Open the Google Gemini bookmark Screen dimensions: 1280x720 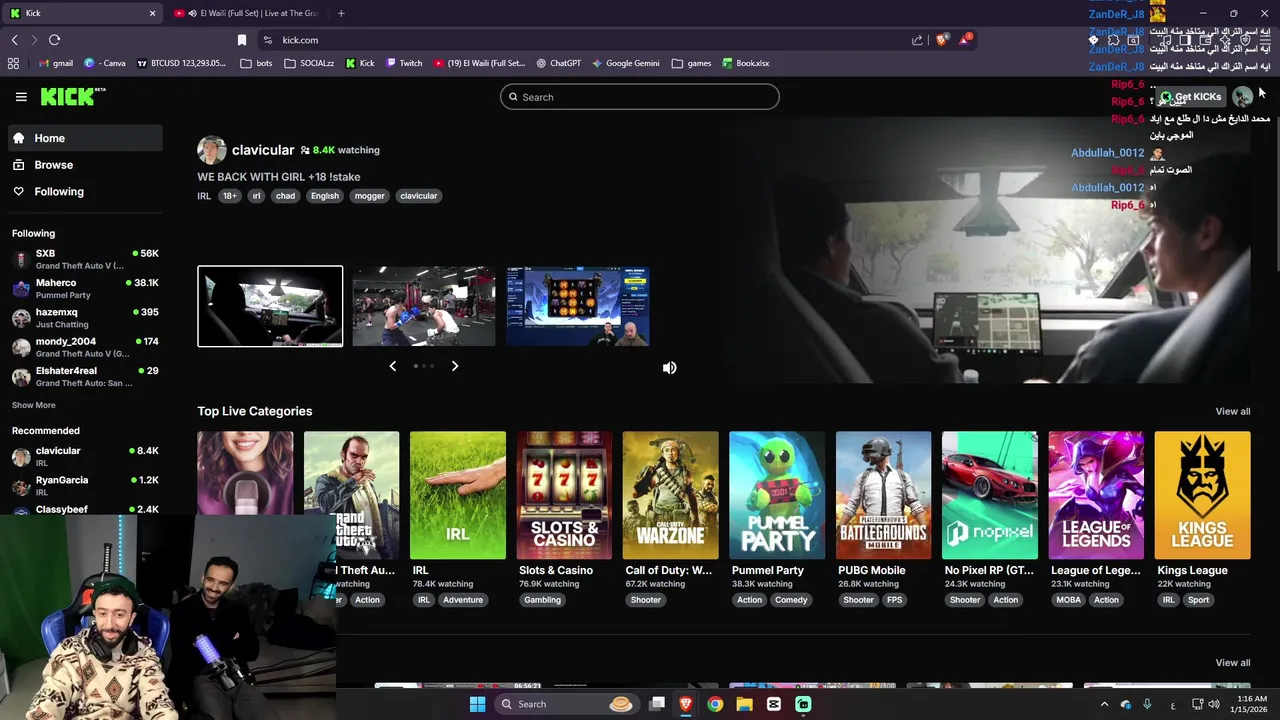click(x=626, y=63)
